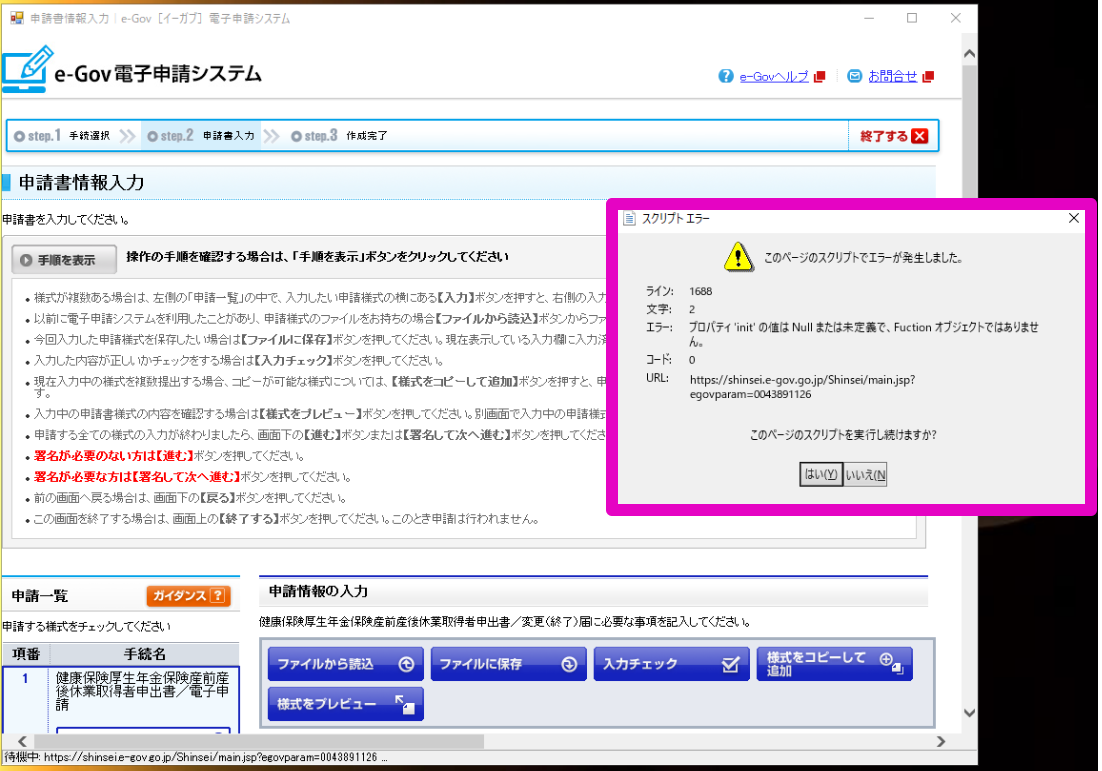Click the 申請書情報入力 page heading
1102x771 pixels.
click(x=82, y=183)
